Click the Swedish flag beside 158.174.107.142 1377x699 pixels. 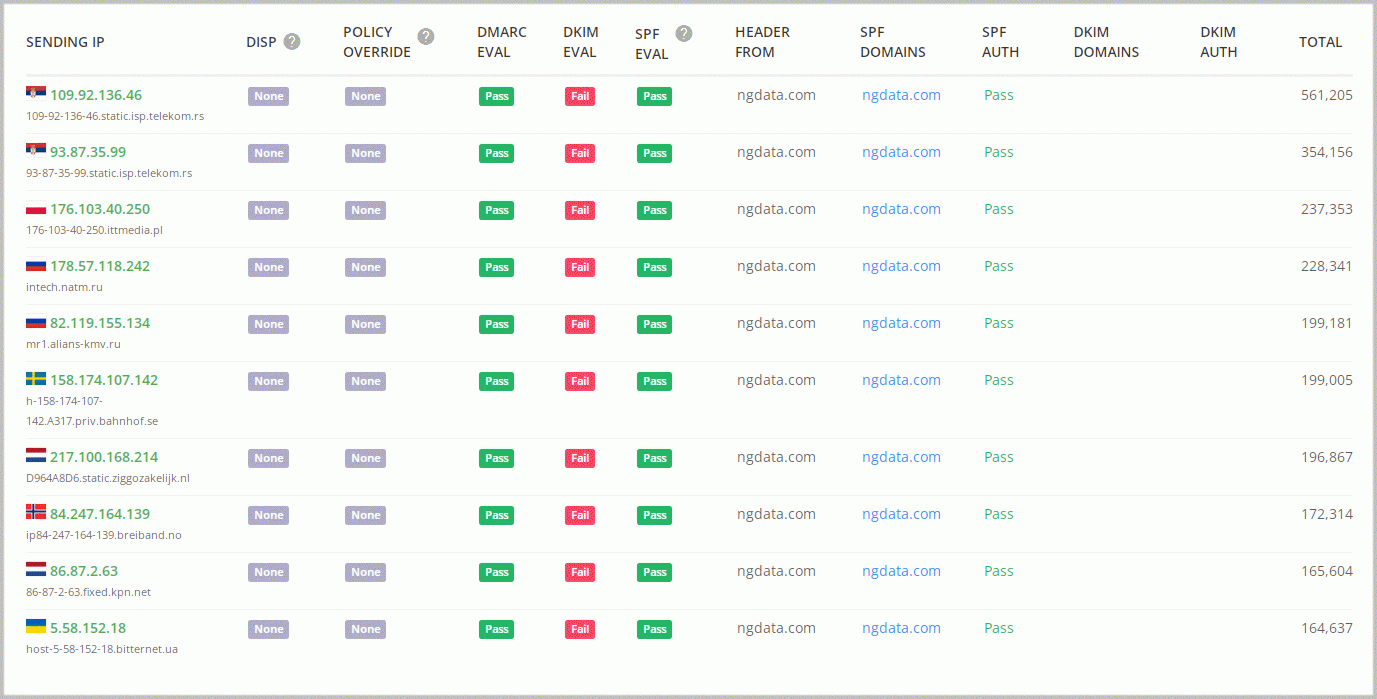coord(36,379)
